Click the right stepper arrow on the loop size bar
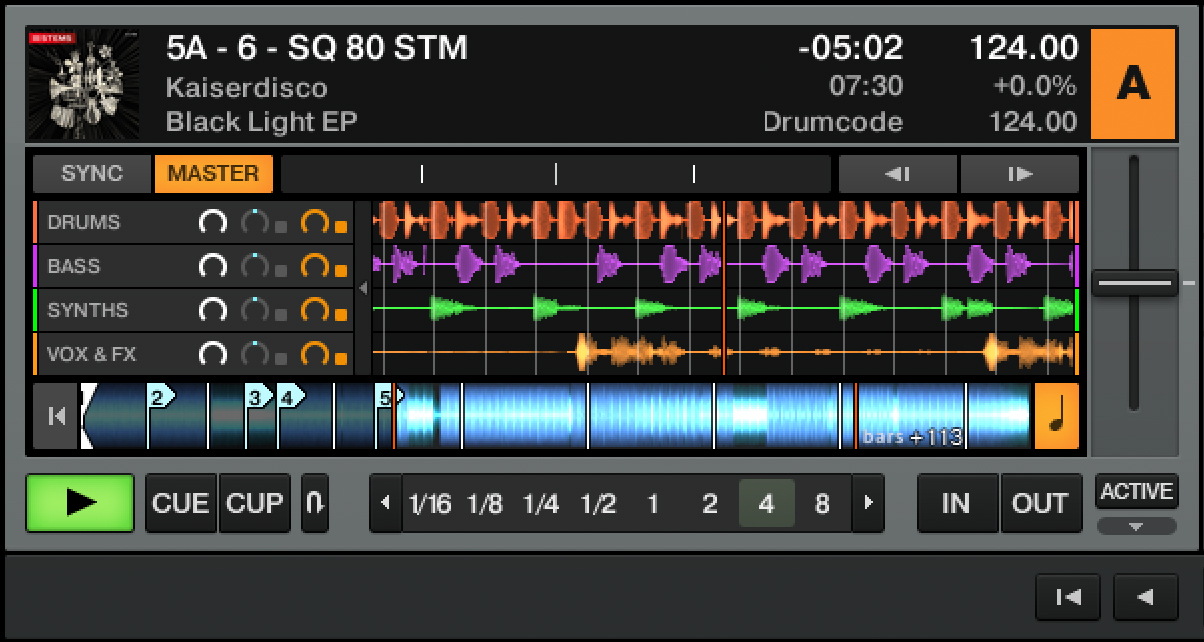The image size is (1204, 642). (x=869, y=503)
